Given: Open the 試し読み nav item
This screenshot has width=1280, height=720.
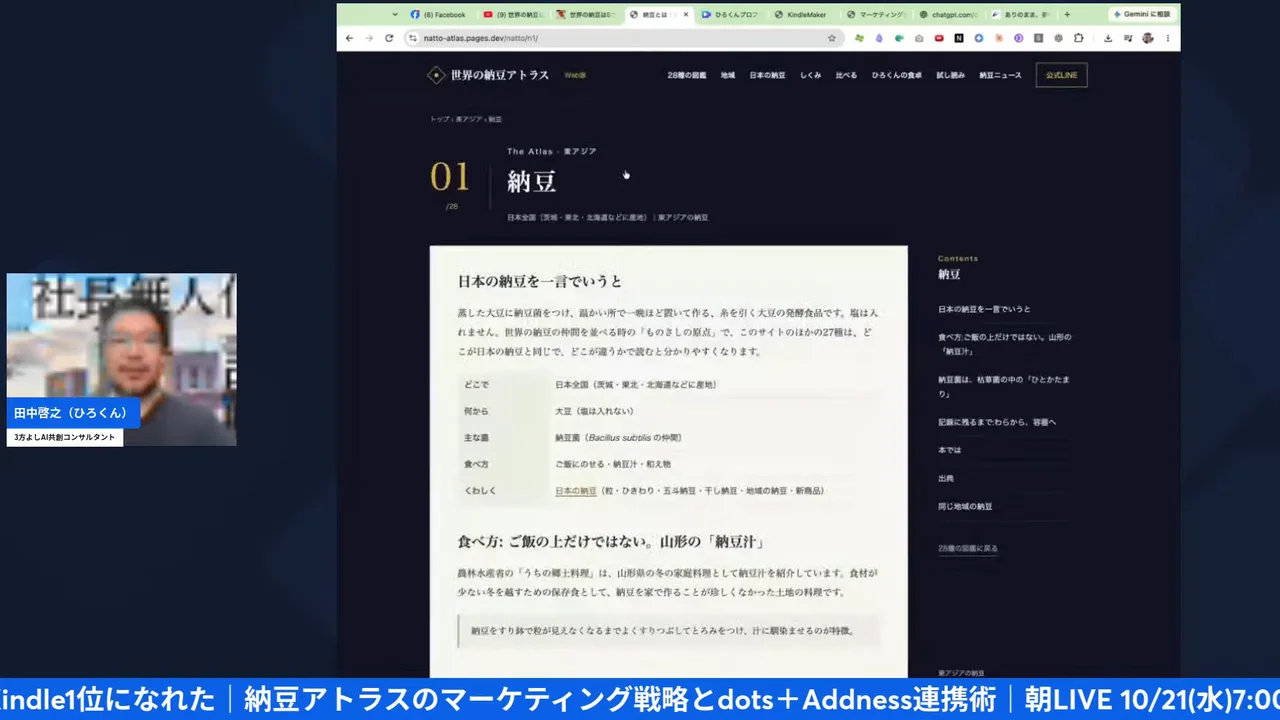Looking at the screenshot, I should 950,75.
